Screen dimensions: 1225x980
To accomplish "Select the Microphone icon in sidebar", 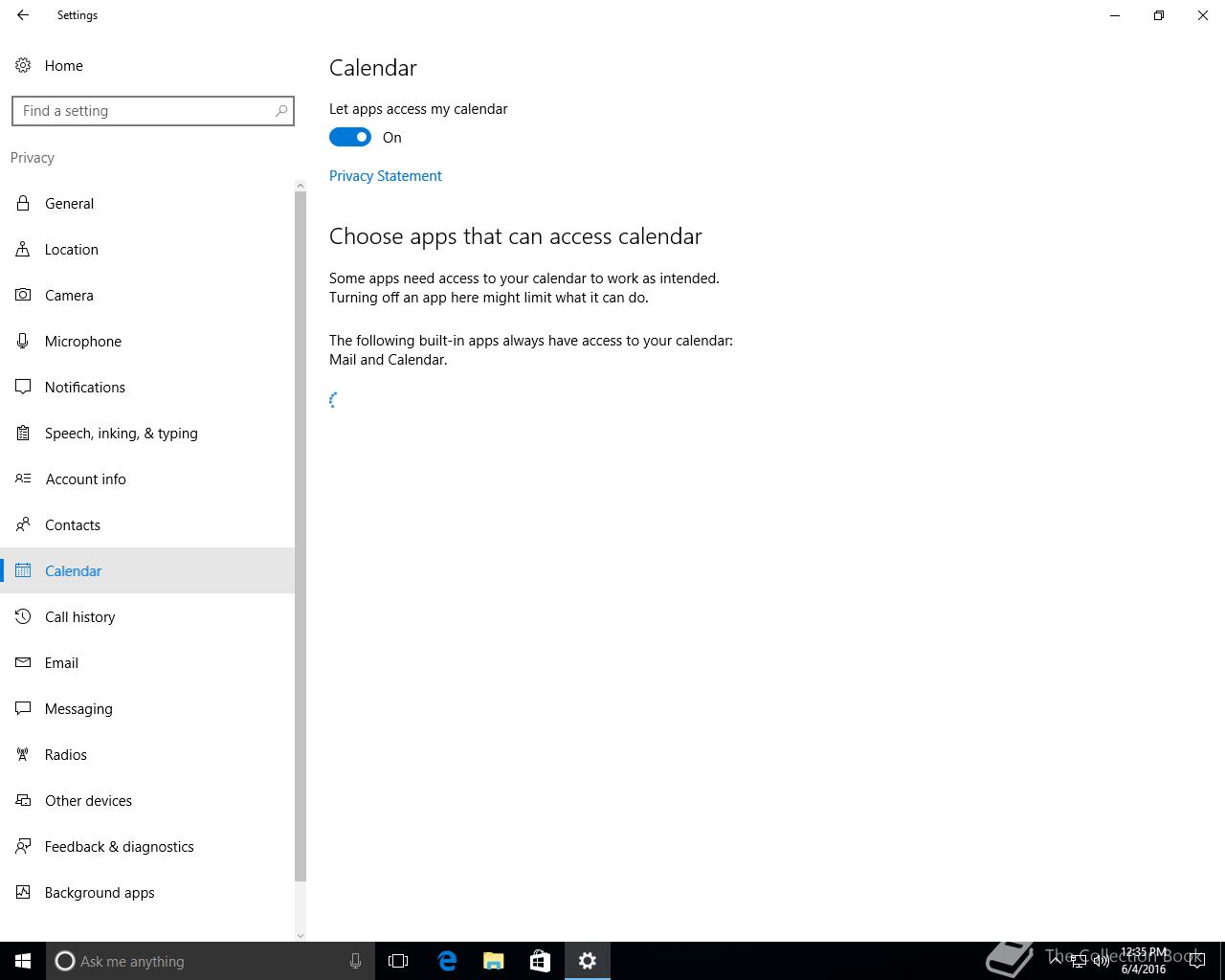I will point(23,341).
